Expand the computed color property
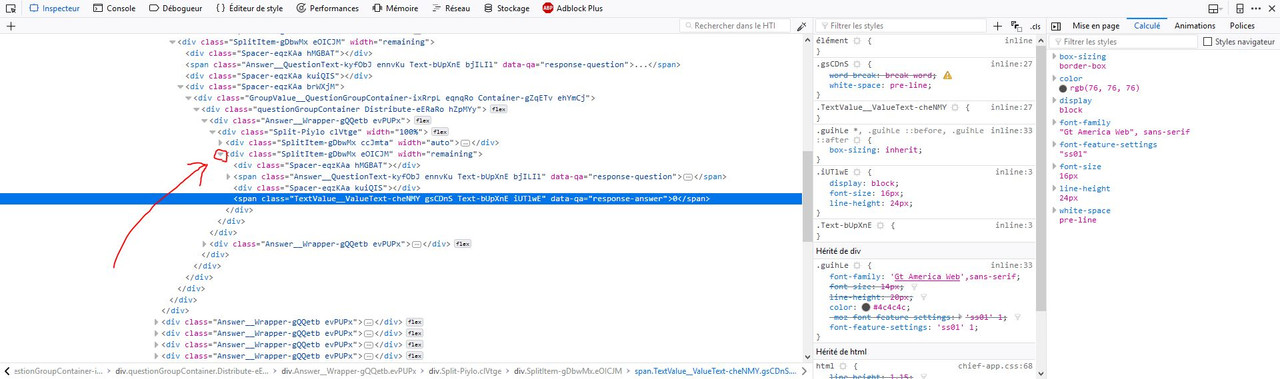Image resolution: width=1280 pixels, height=379 pixels. [1055, 78]
